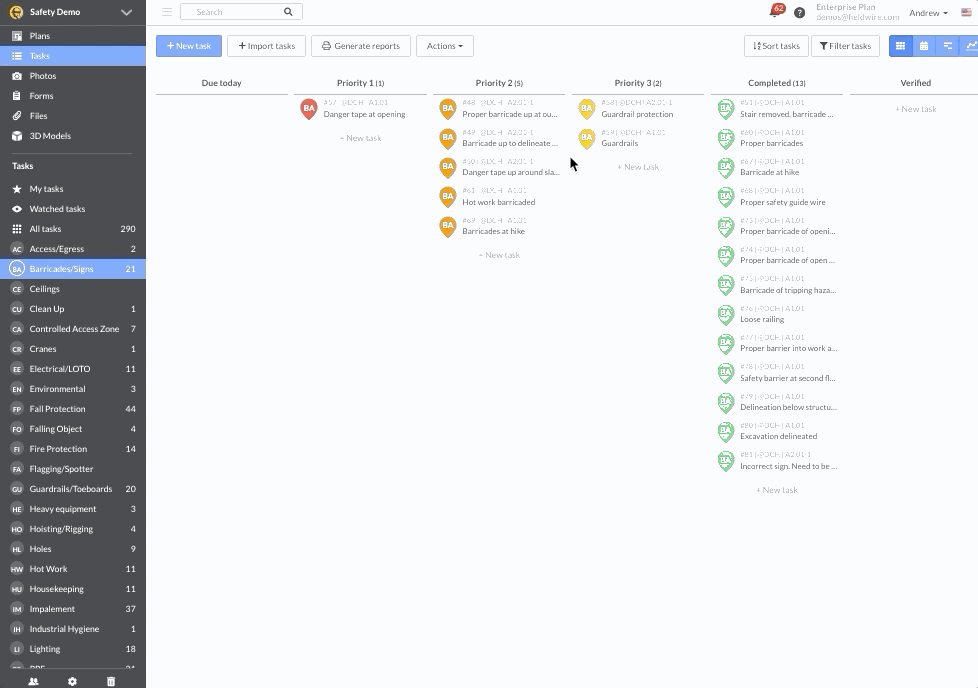Open the settings gear in sidebar footer

coord(72,681)
